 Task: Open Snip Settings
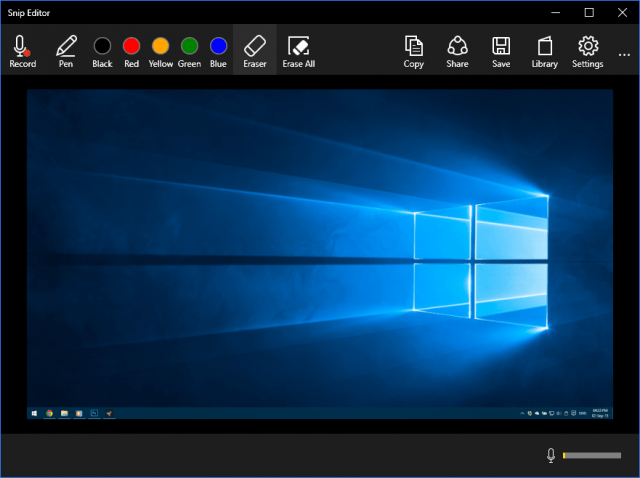click(x=588, y=51)
